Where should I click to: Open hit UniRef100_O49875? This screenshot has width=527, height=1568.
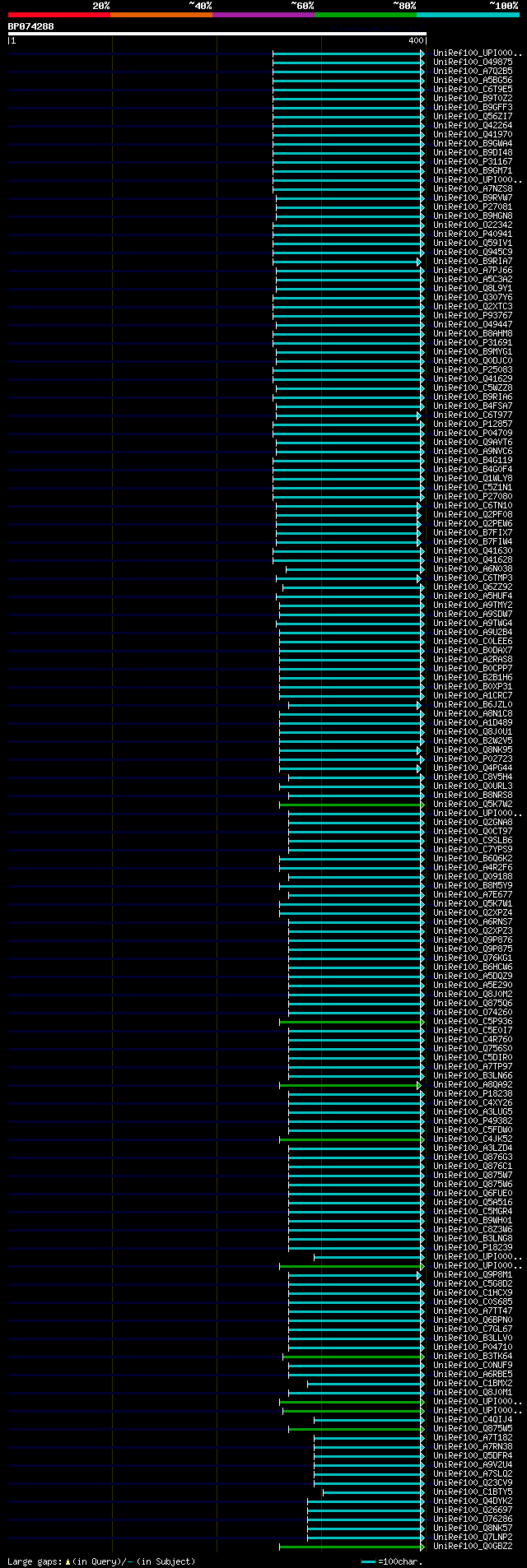coord(473,62)
